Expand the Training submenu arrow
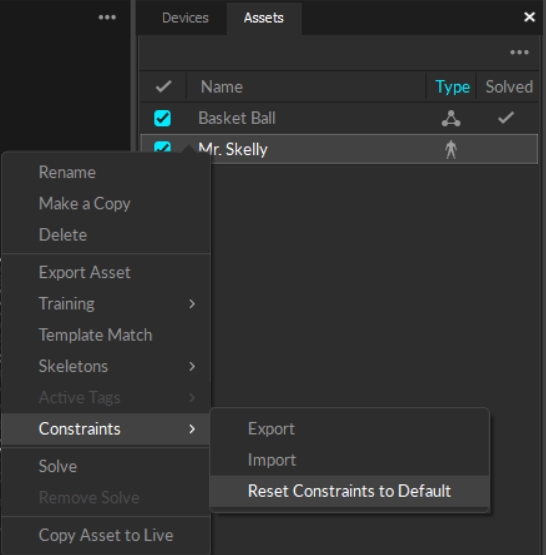Screen dimensions: 546x555 pos(192,304)
